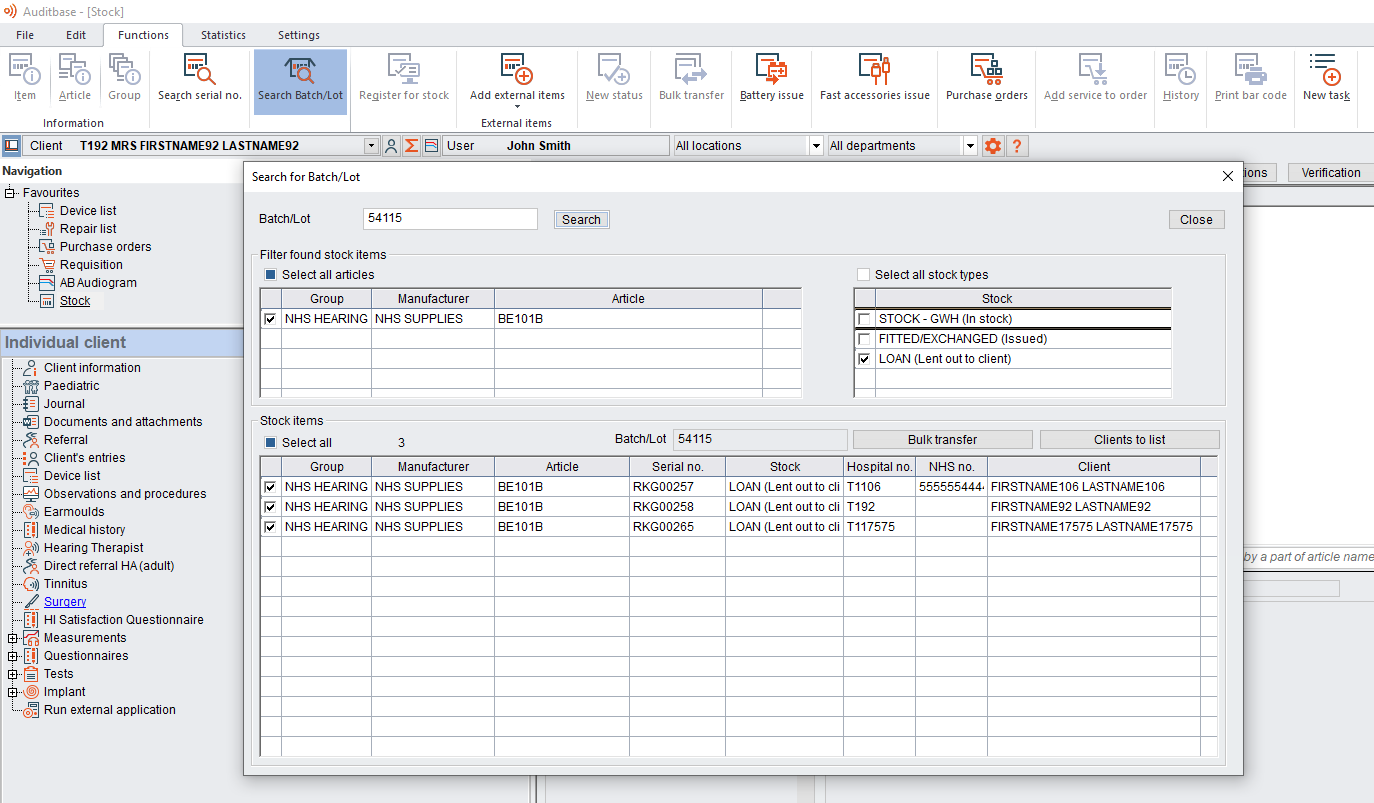The height and width of the screenshot is (803, 1374).
Task: Open Search serial no. tool
Action: 200,77
